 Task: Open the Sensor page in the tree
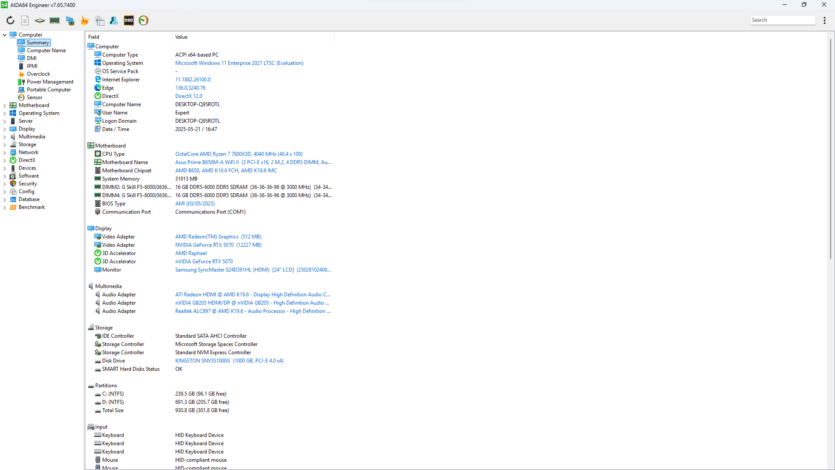pyautogui.click(x=35, y=97)
